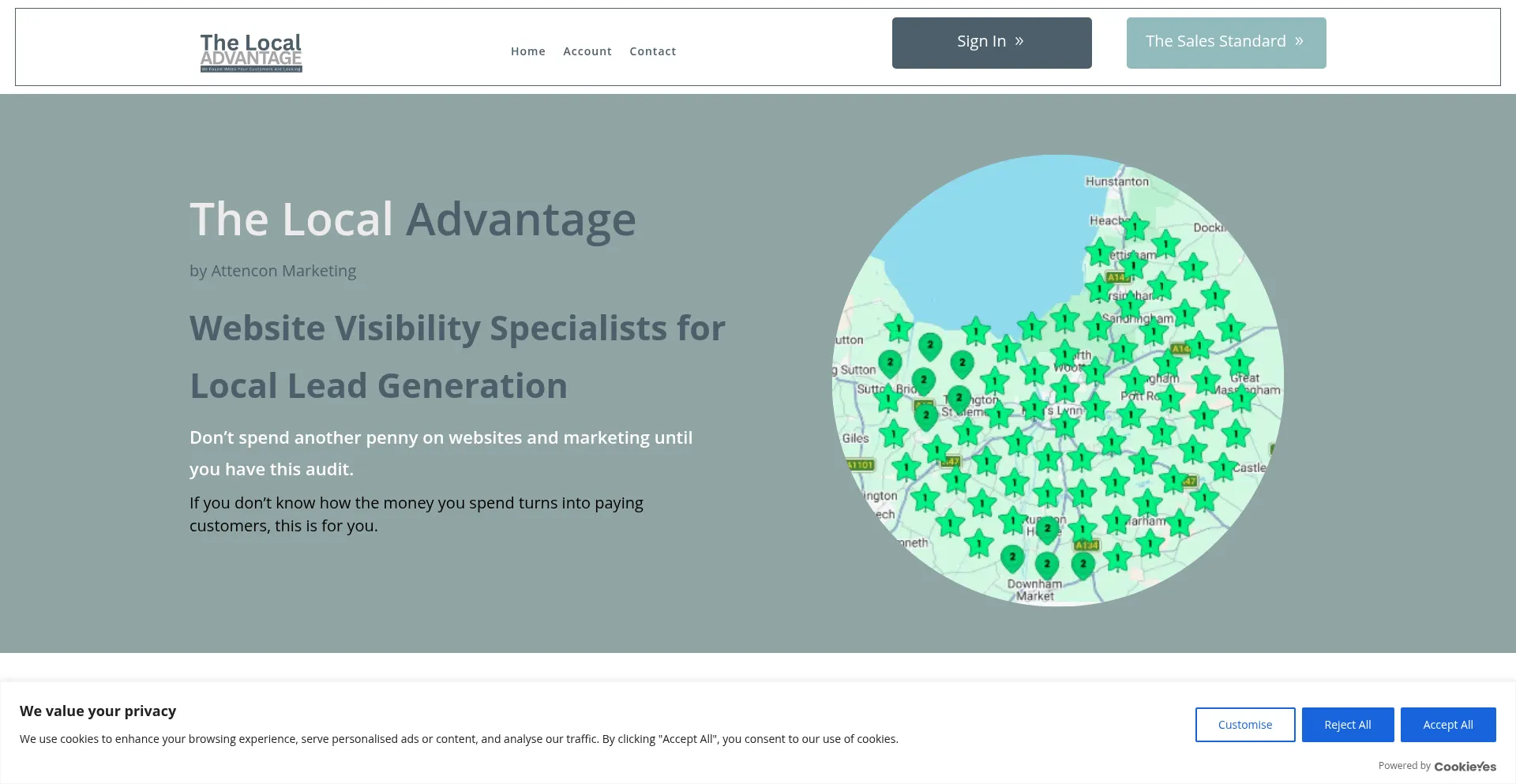Click Customise in the cookie banner

click(x=1245, y=725)
